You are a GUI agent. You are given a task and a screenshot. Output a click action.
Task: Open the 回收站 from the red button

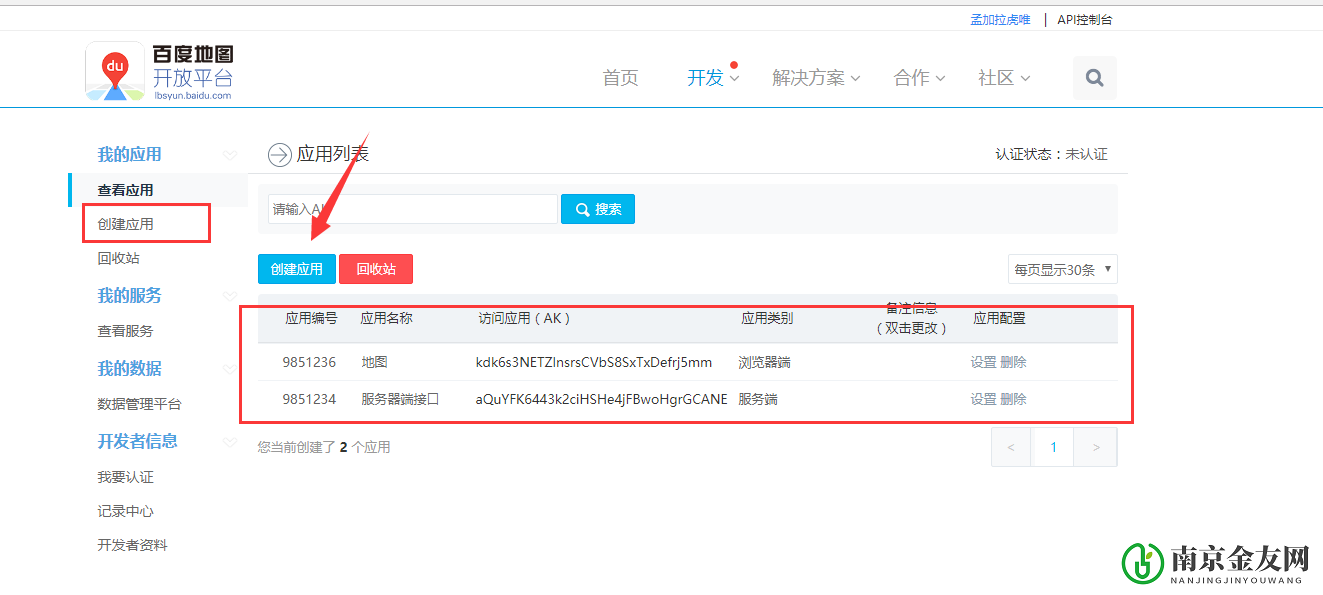tap(376, 269)
